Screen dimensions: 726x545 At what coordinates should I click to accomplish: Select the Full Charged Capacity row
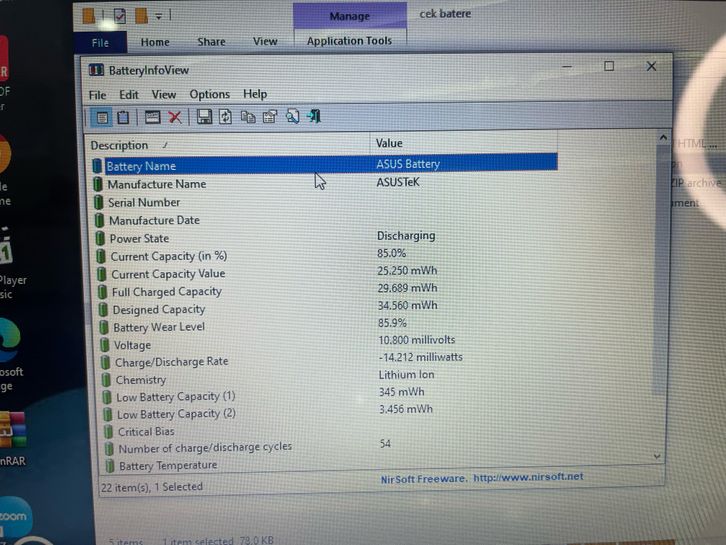click(328, 291)
